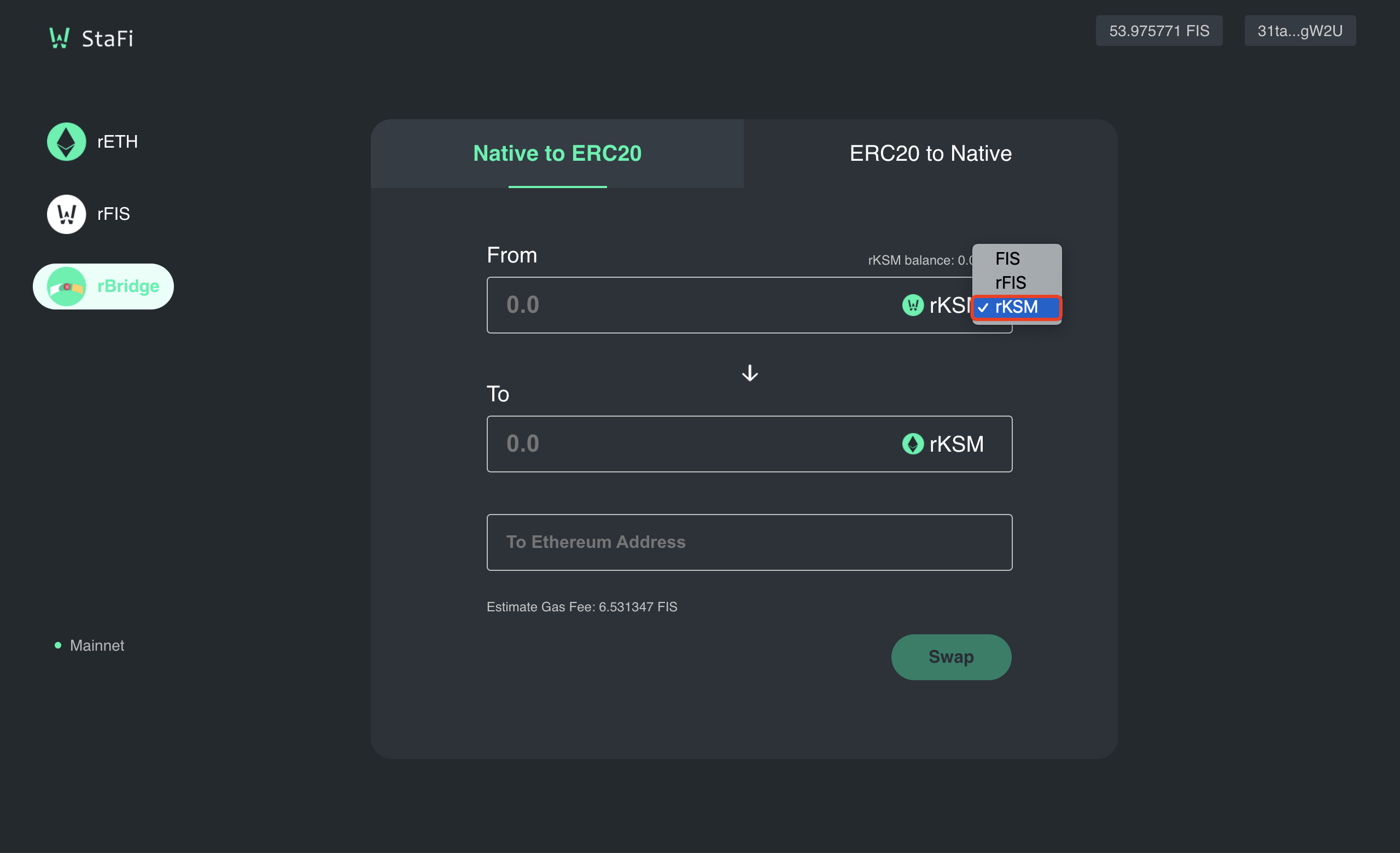Click the rFIS circular icon in sidebar
Image resolution: width=1400 pixels, height=853 pixels.
(67, 214)
